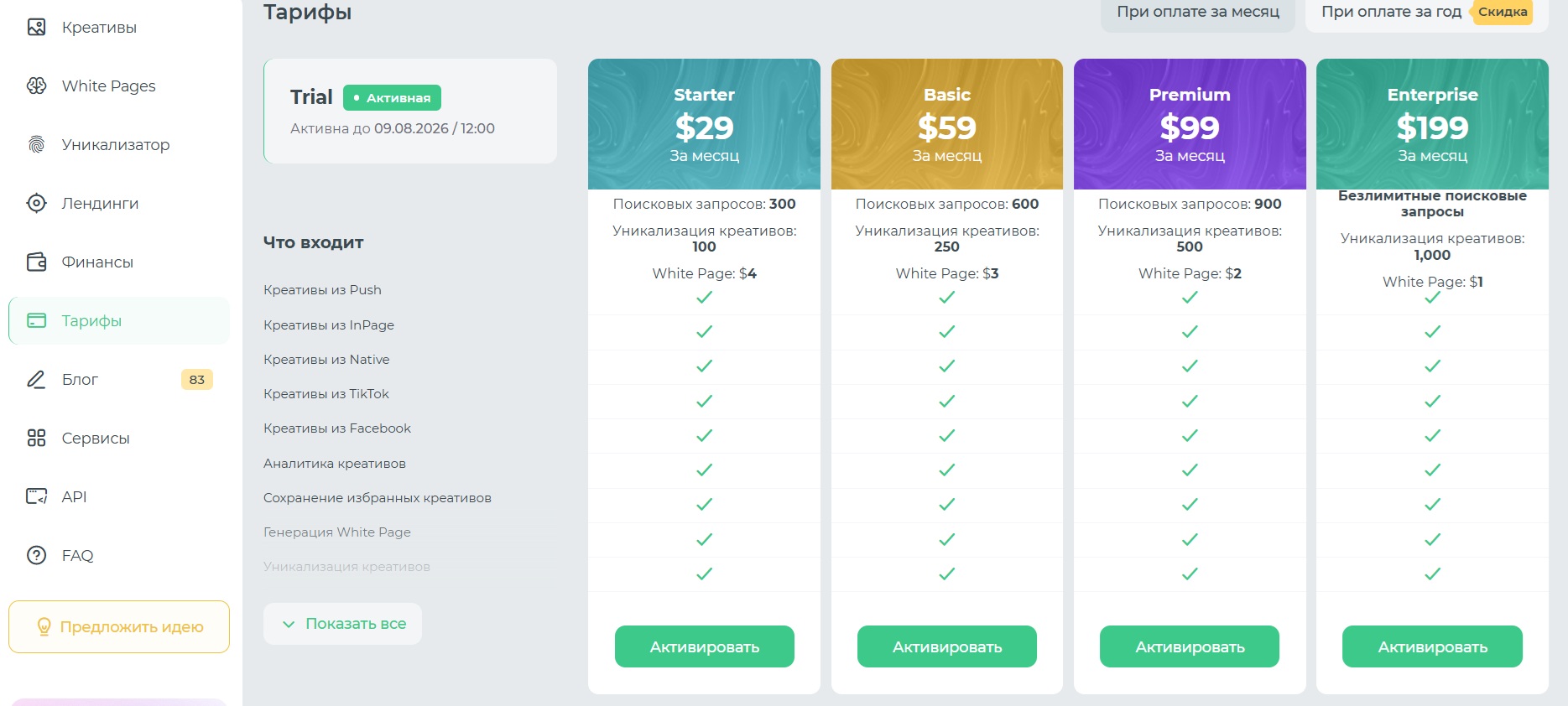Viewport: 1568px width, 706px height.
Task: Activate the Premium $99 plan
Action: pyautogui.click(x=1190, y=646)
